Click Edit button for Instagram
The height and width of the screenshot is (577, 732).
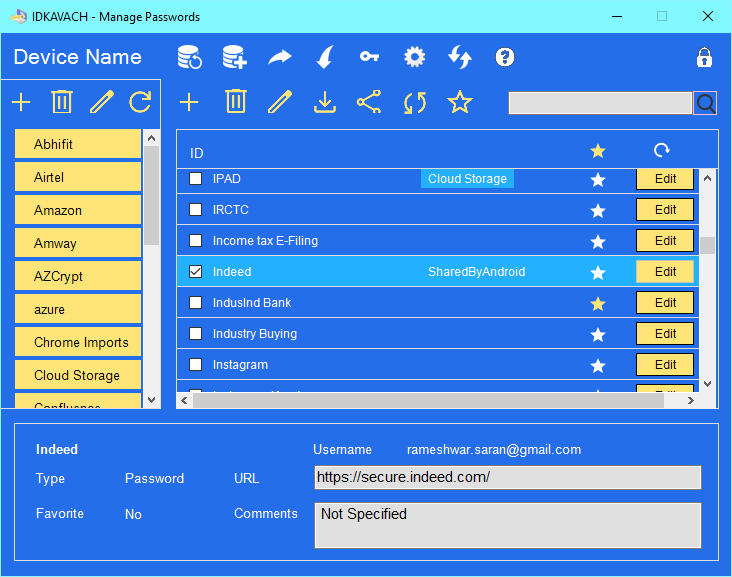pos(665,365)
